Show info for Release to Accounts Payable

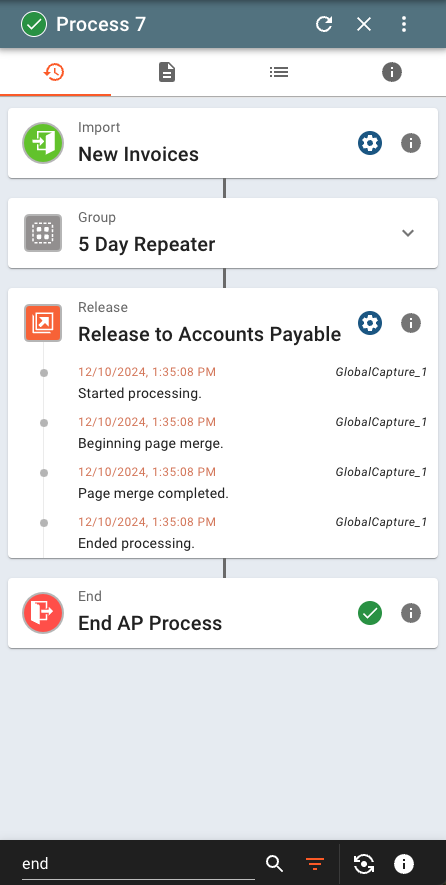pos(411,323)
